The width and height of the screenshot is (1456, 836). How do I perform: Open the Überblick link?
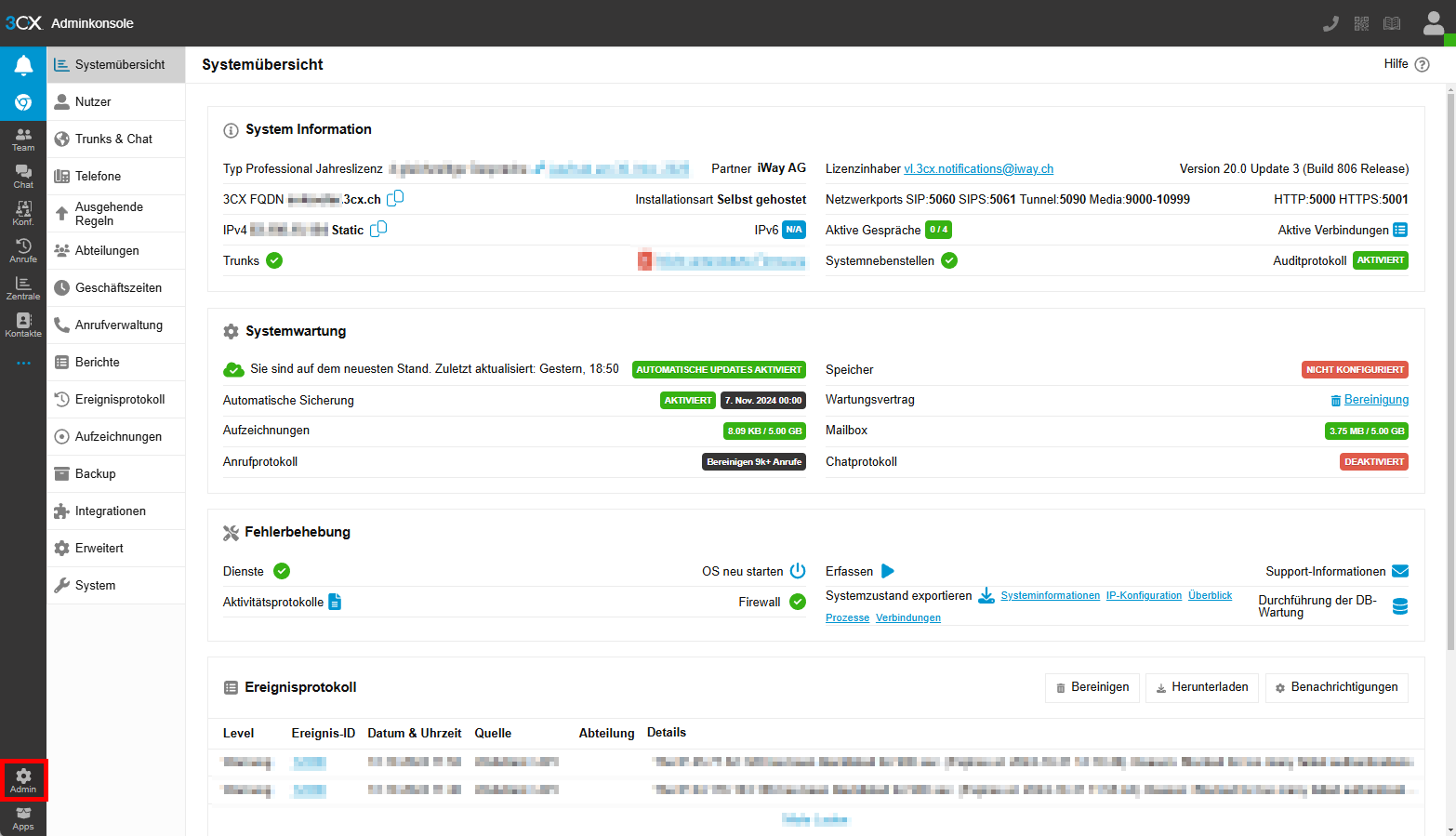(x=1210, y=595)
